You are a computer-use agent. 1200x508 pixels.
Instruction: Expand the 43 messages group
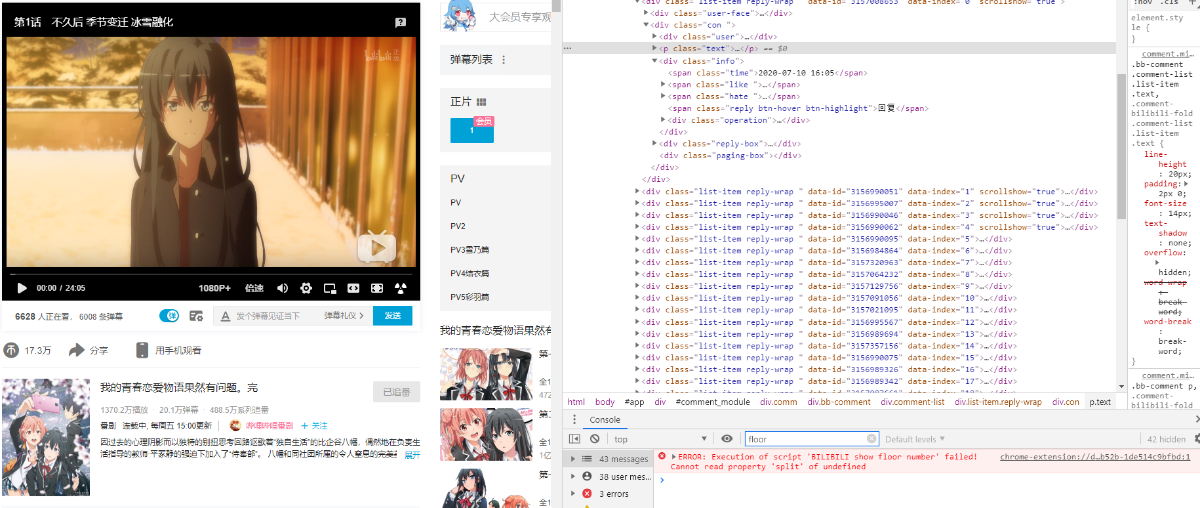pos(572,458)
